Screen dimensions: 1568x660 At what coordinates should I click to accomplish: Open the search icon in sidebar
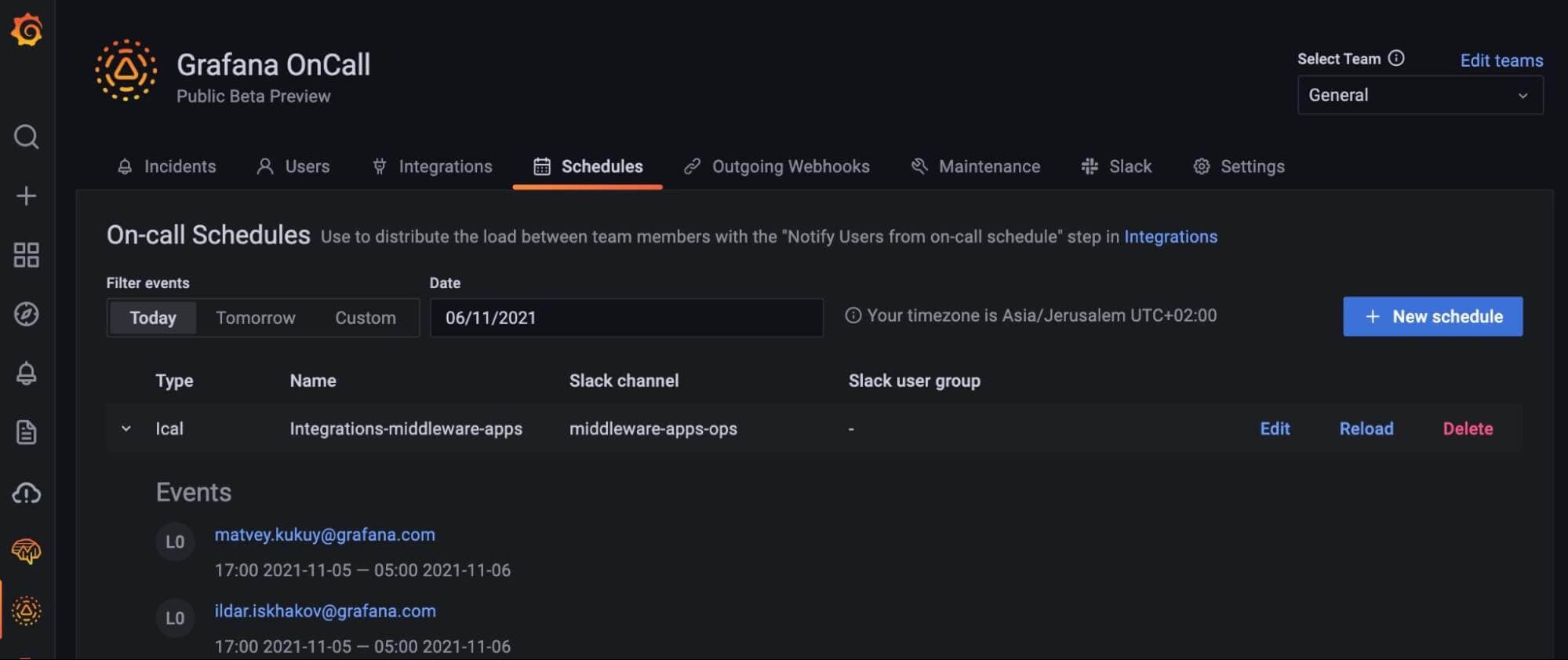tap(27, 137)
